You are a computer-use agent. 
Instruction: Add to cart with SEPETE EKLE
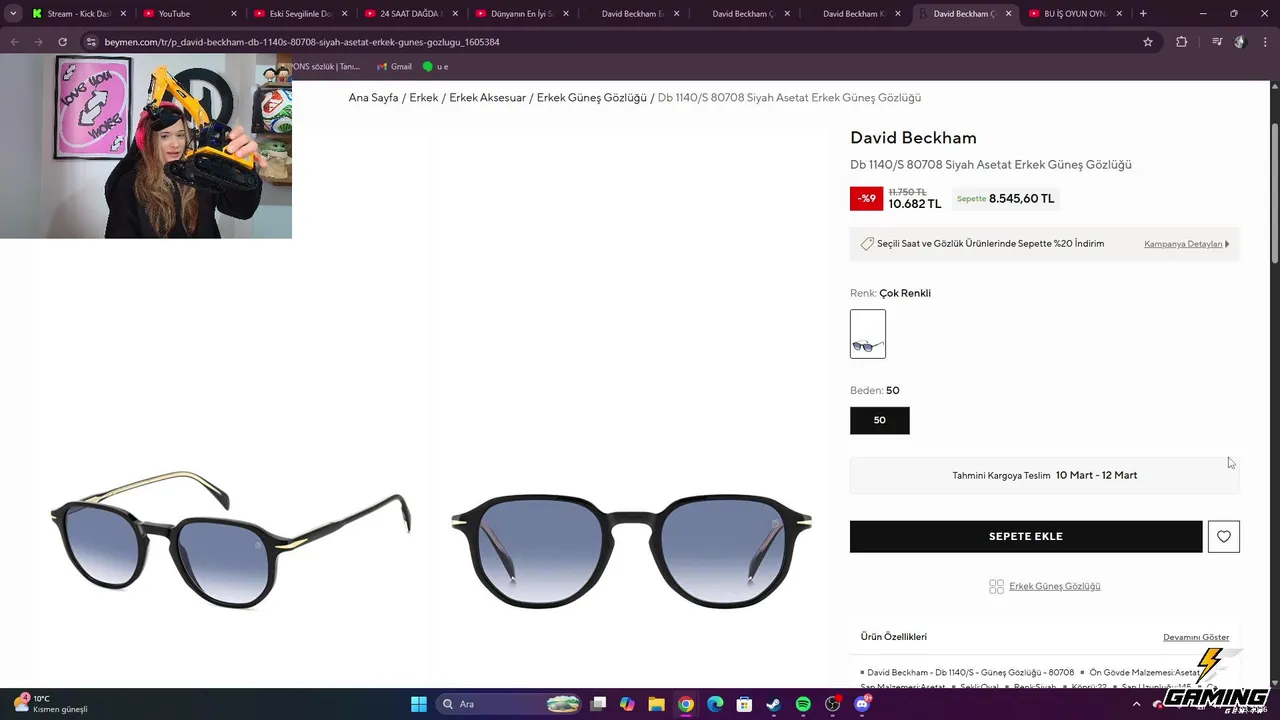1026,536
